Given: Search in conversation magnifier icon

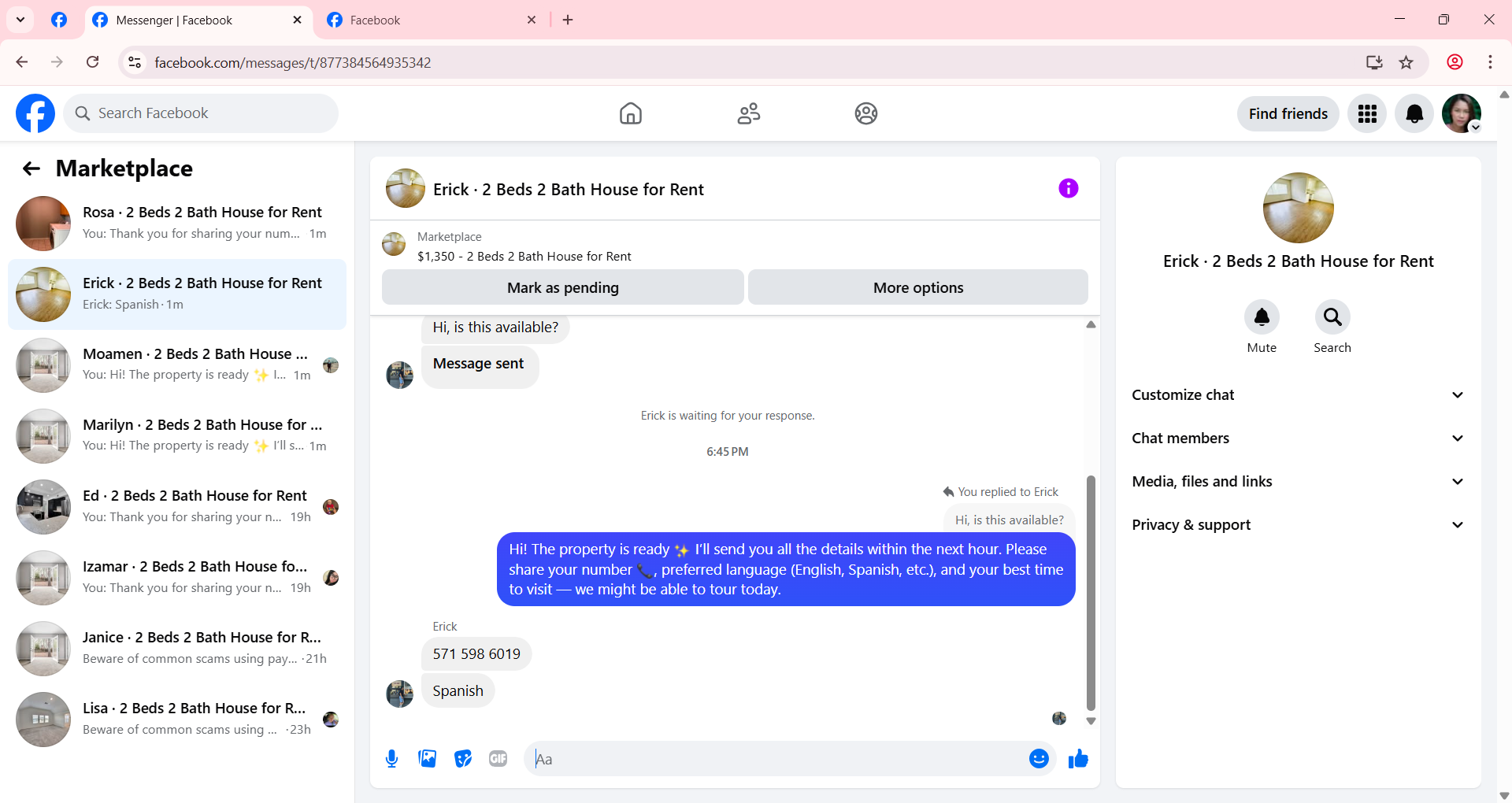Looking at the screenshot, I should pos(1332,317).
